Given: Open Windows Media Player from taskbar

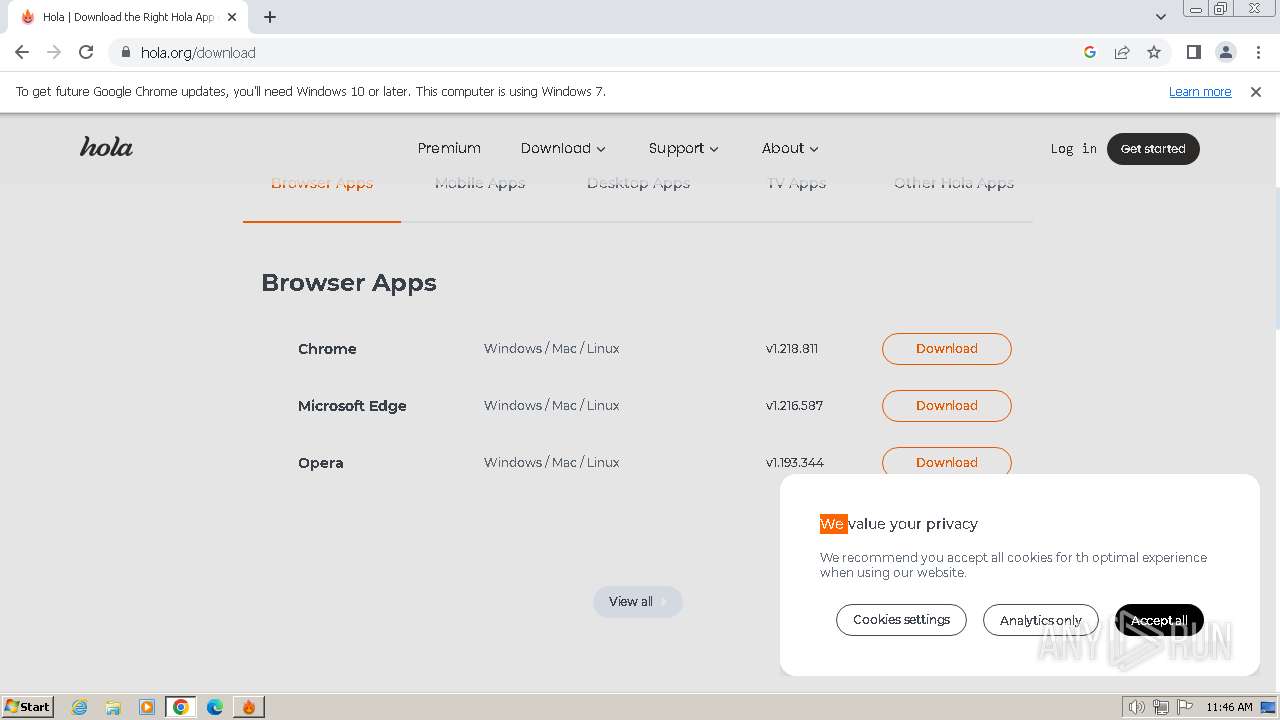Looking at the screenshot, I should click(x=147, y=707).
